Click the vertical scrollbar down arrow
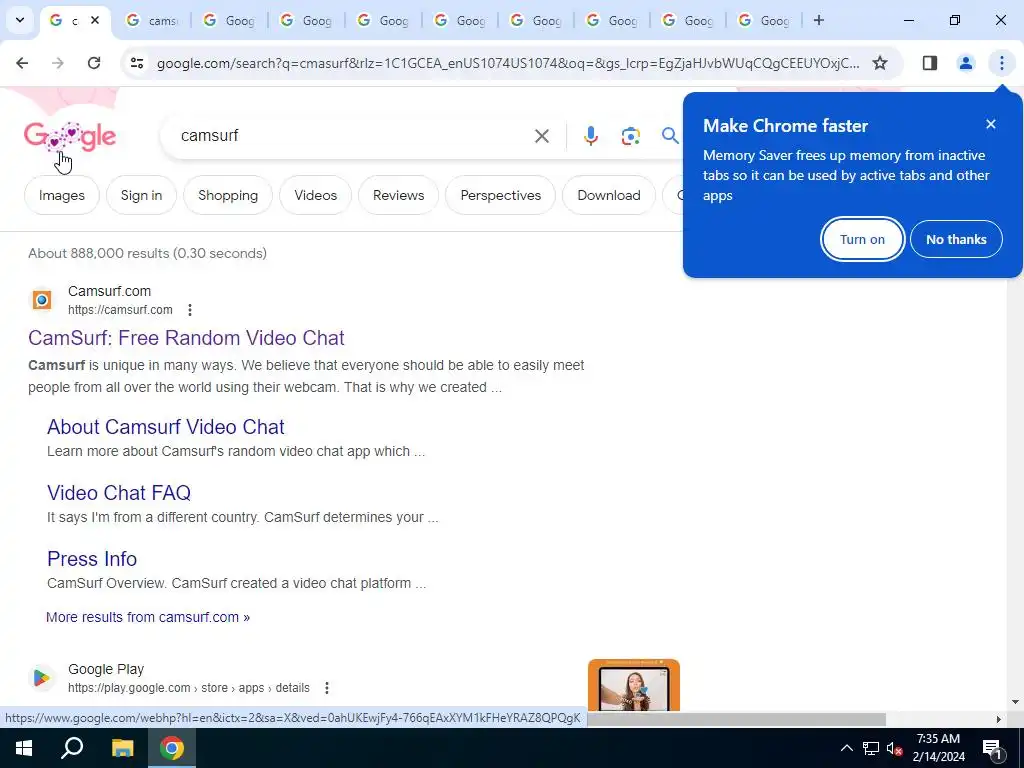This screenshot has width=1024, height=768. [1015, 702]
